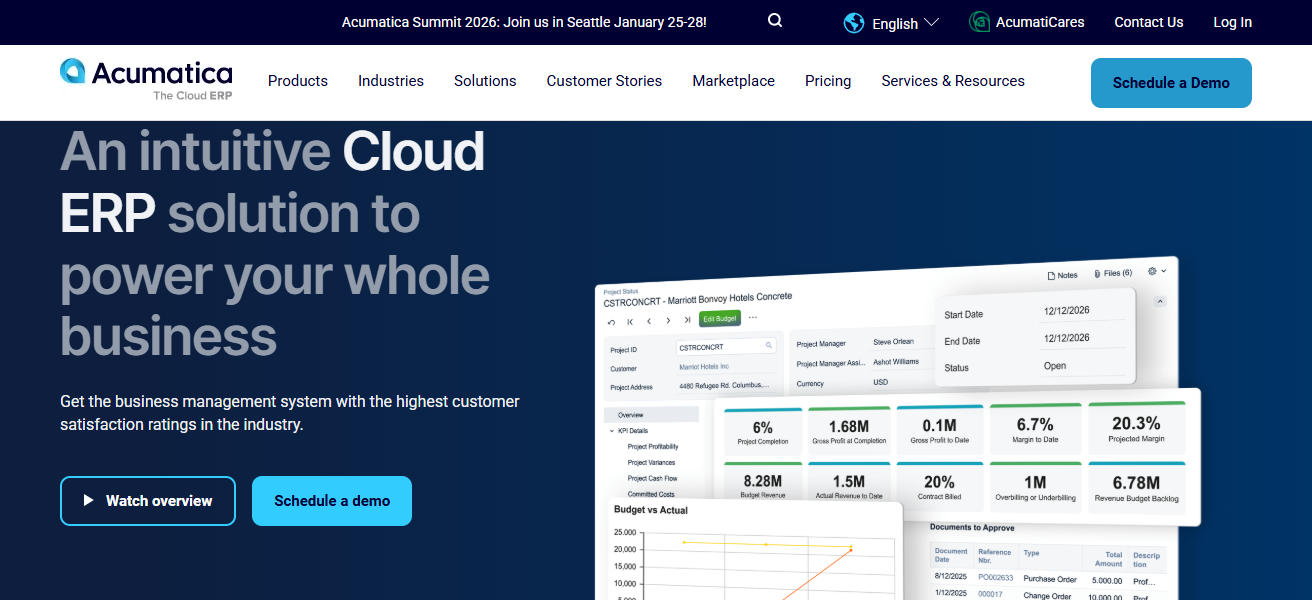
Task: Click the Files (6) paperclip icon
Action: pyautogui.click(x=1097, y=273)
